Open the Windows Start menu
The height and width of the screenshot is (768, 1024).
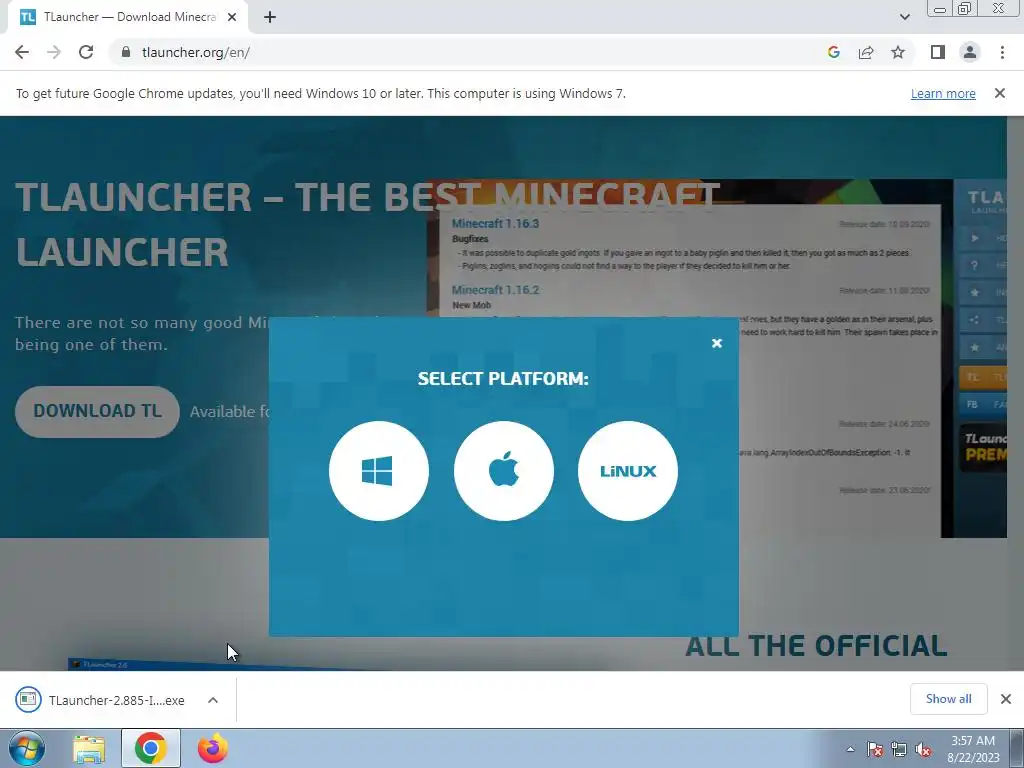(27, 748)
